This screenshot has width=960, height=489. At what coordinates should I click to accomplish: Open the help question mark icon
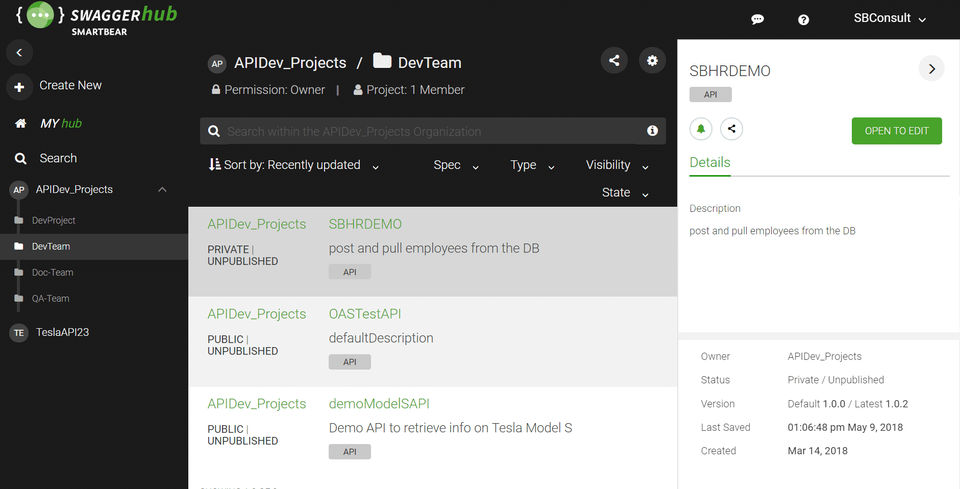point(803,20)
